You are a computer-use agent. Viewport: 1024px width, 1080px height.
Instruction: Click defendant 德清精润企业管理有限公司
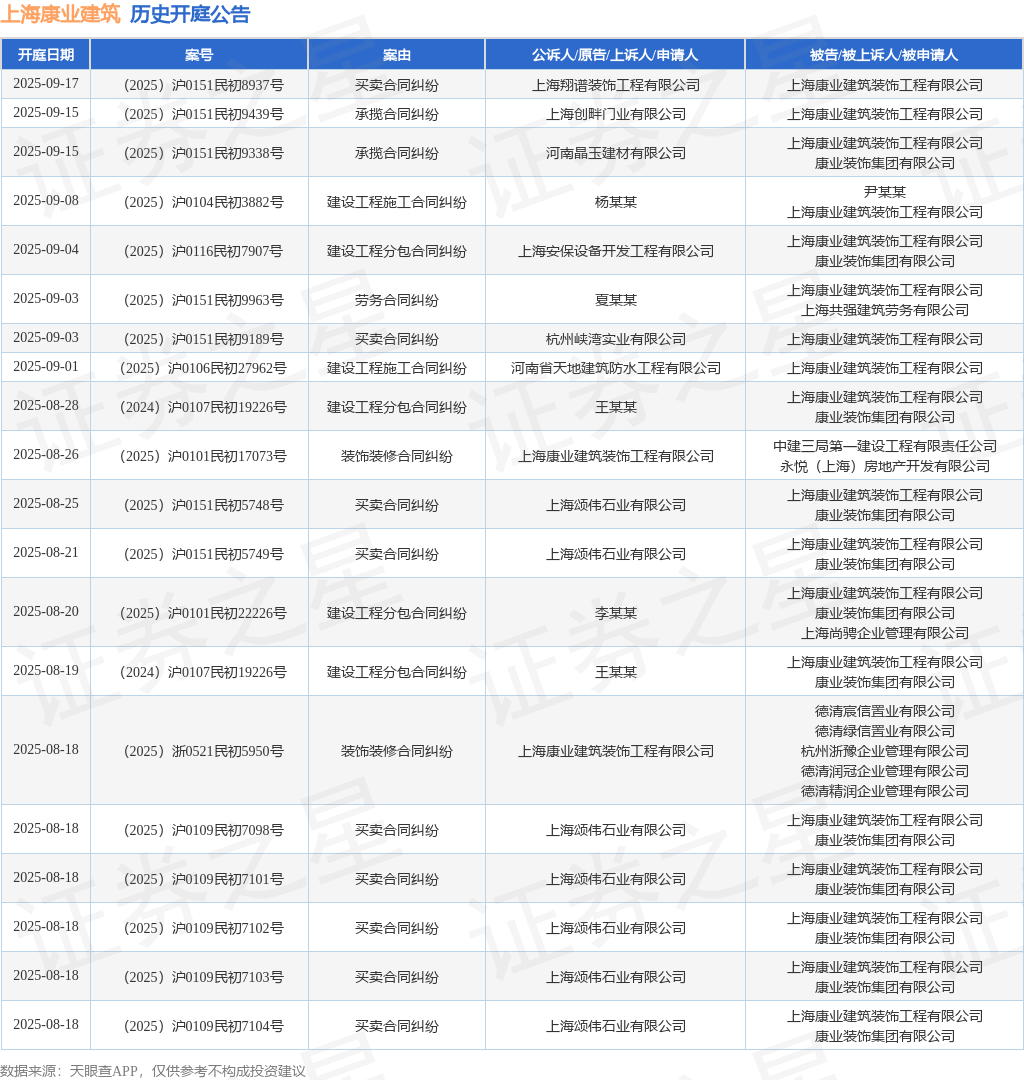(885, 791)
